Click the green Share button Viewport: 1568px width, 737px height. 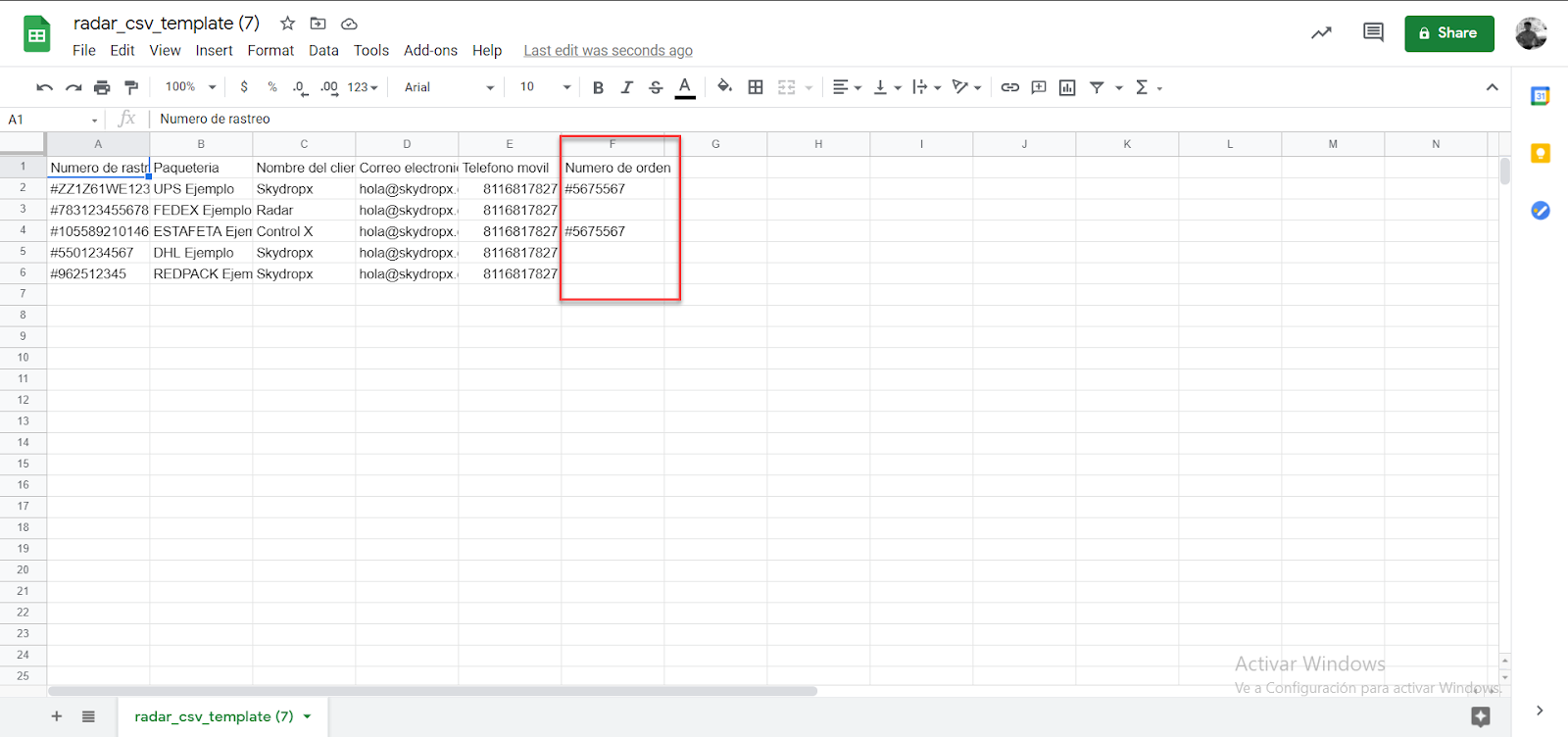pos(1448,33)
